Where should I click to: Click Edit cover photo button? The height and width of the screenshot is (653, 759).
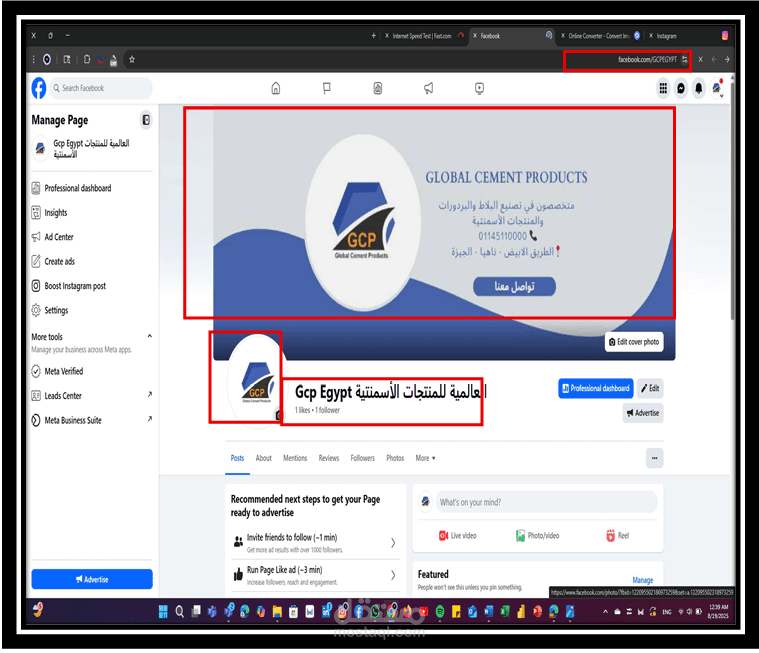tap(634, 342)
